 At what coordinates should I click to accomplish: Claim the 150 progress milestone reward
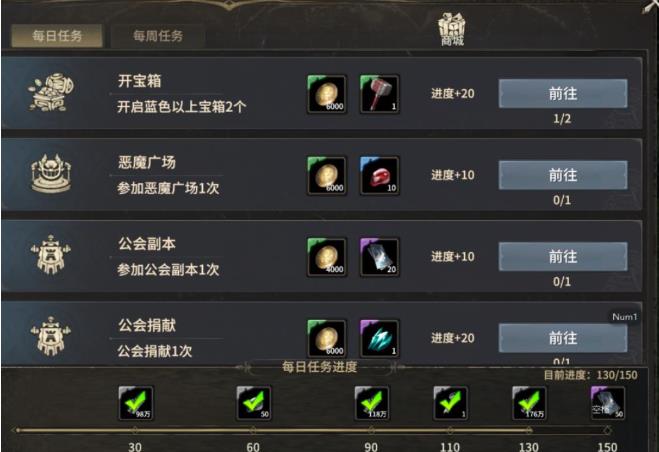pyautogui.click(x=608, y=403)
